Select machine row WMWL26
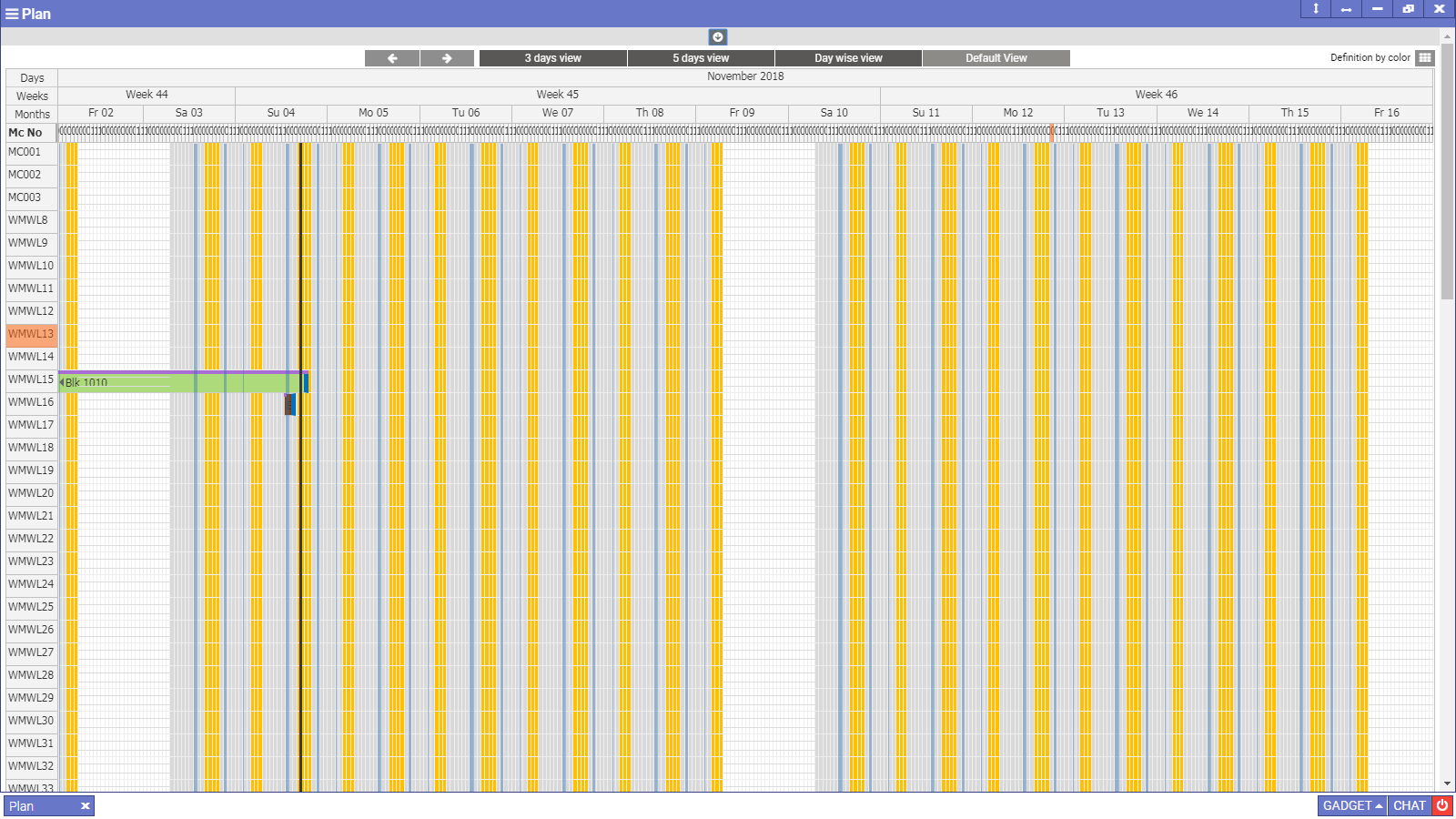Screen dimensions: 1456x819 [x=32, y=630]
